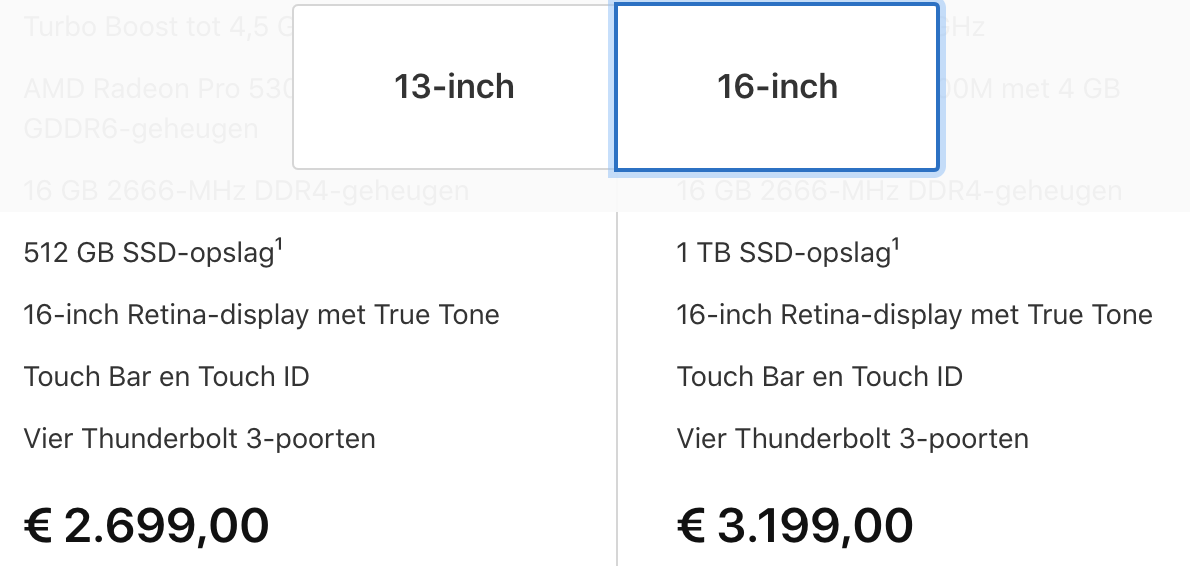This screenshot has width=1190, height=566.
Task: Click Vier Thunderbolt 3-poorten in the 512 GB column
Action: (x=200, y=439)
